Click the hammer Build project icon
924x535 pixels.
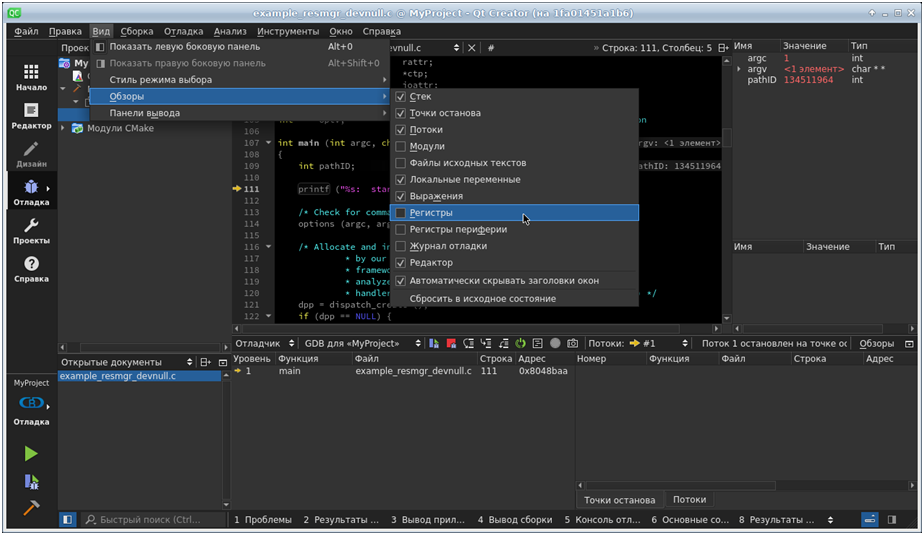coord(31,508)
